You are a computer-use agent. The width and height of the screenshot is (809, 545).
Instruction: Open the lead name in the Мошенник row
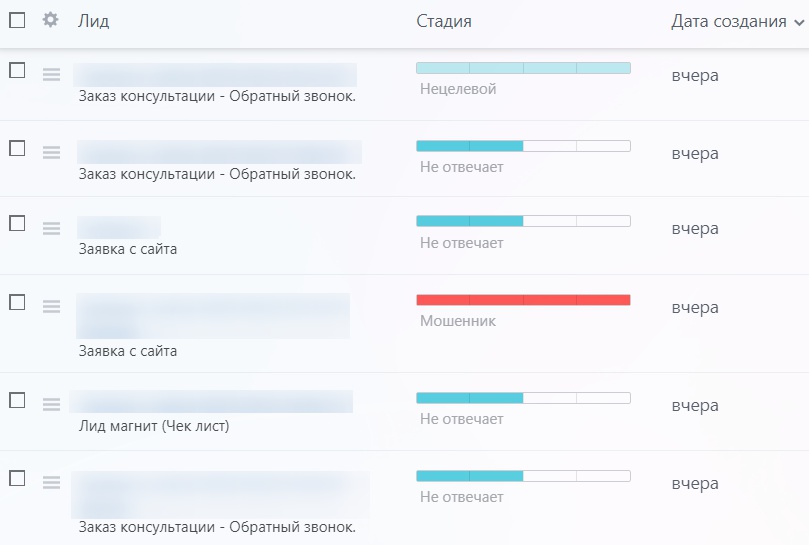click(x=212, y=315)
